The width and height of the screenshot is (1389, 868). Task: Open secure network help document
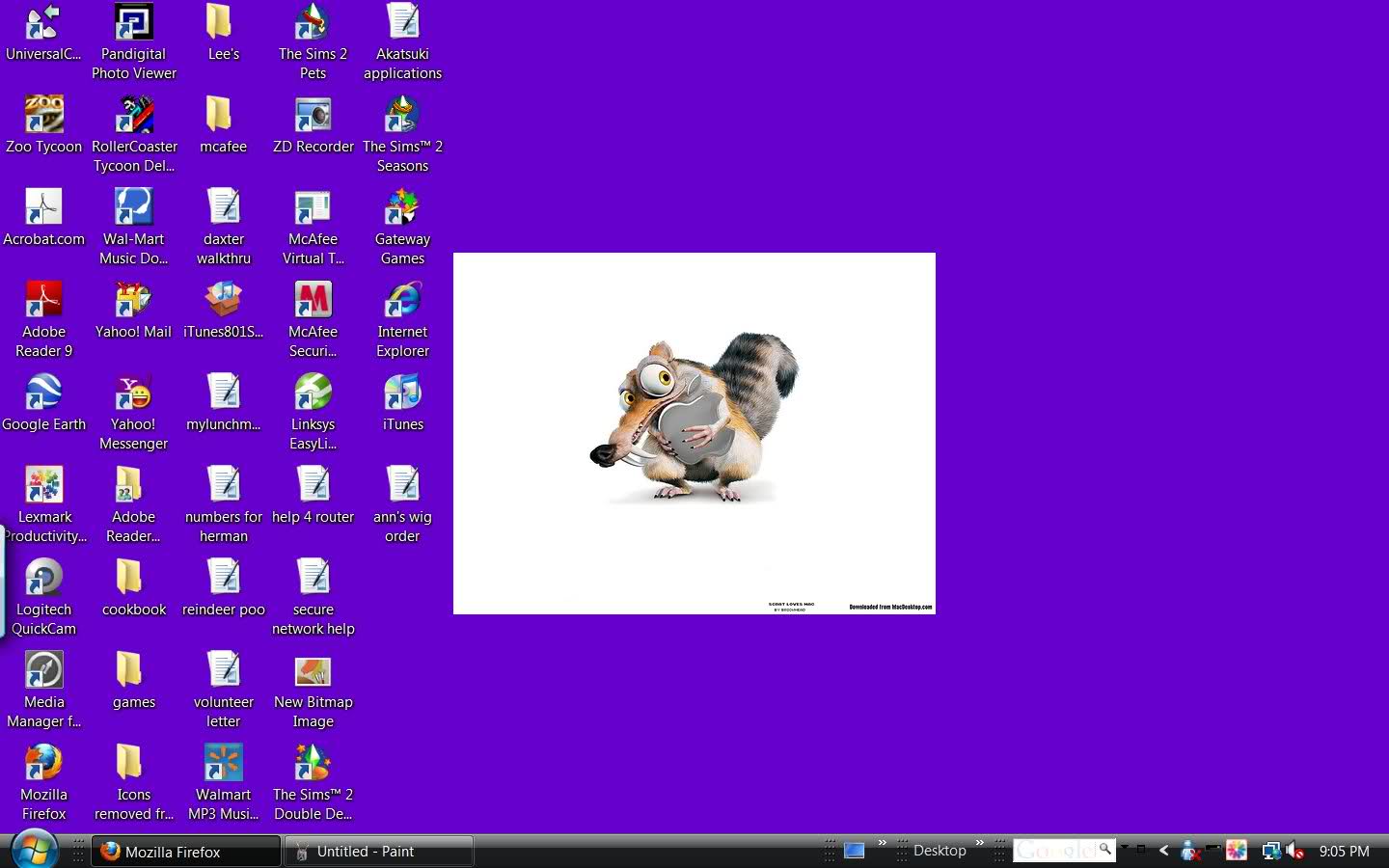click(x=313, y=597)
